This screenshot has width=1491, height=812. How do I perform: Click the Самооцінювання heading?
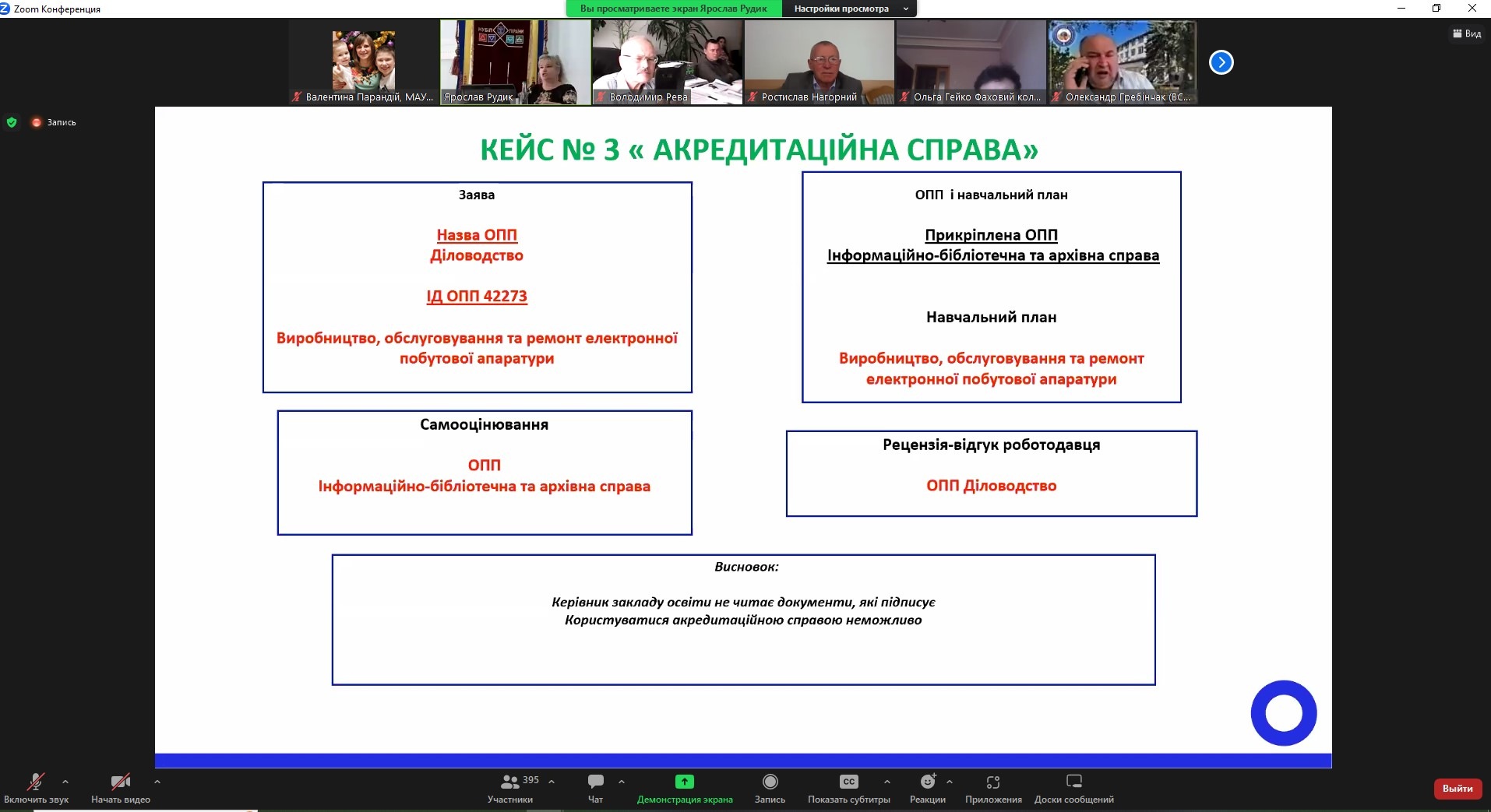click(x=484, y=424)
